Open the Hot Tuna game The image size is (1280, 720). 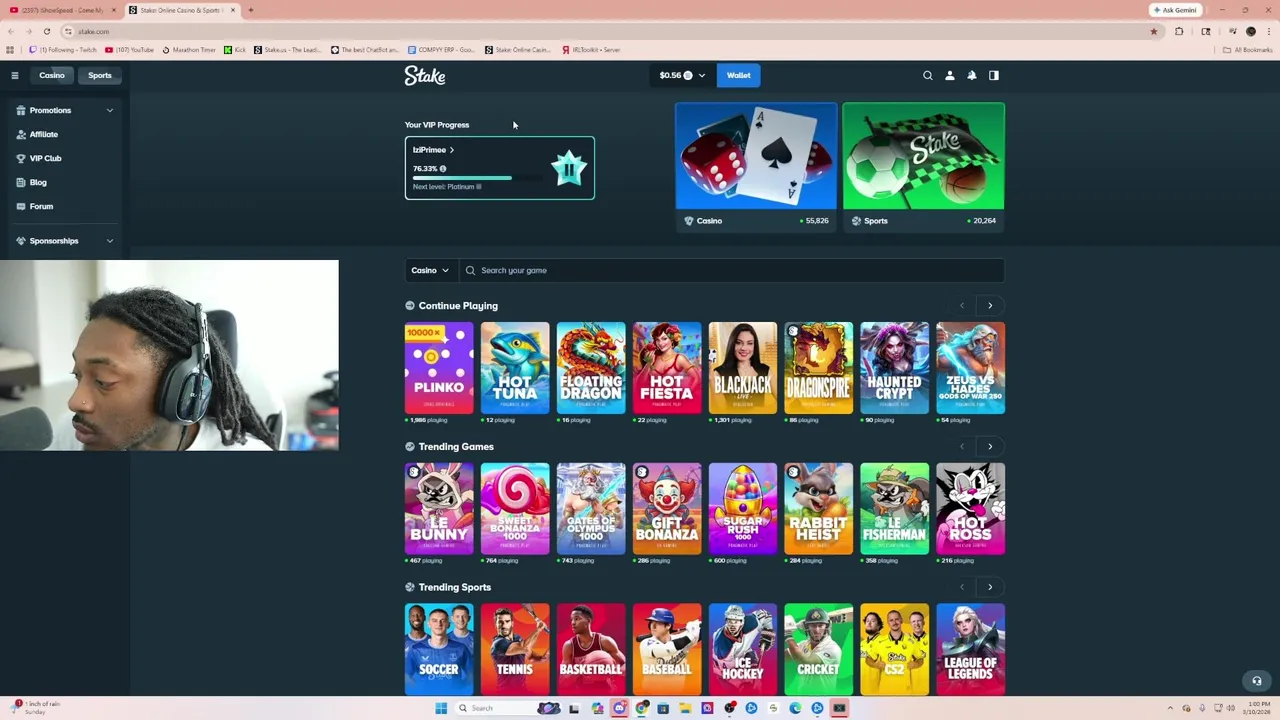515,368
